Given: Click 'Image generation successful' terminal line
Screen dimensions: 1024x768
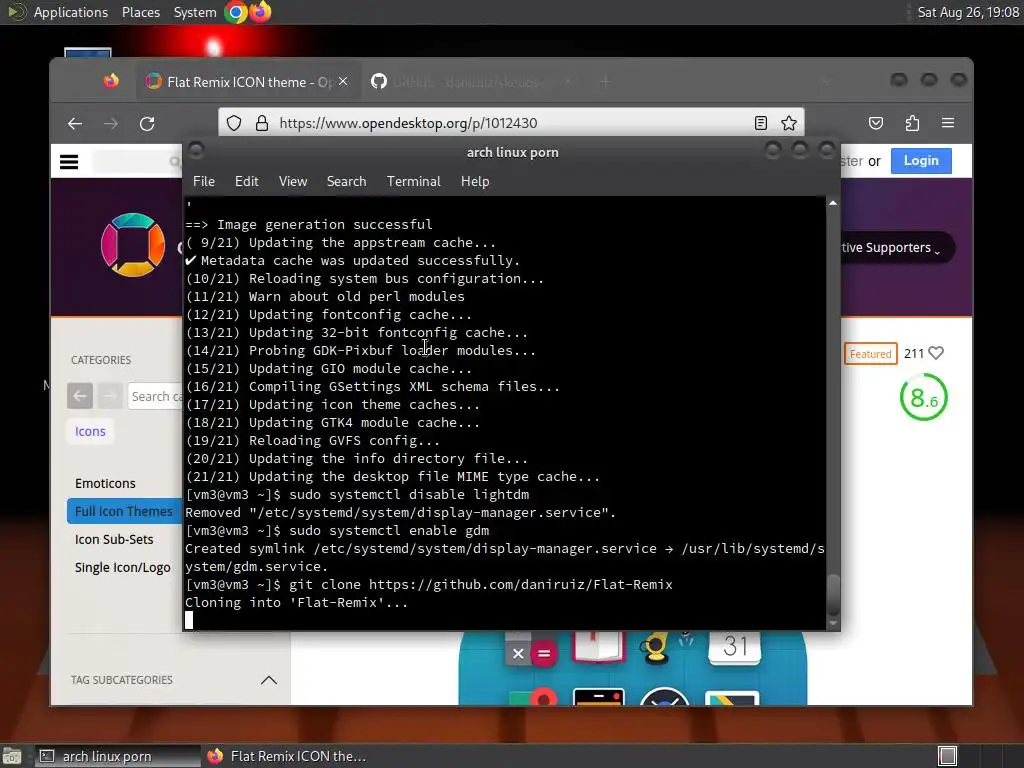Looking at the screenshot, I should pos(309,225).
